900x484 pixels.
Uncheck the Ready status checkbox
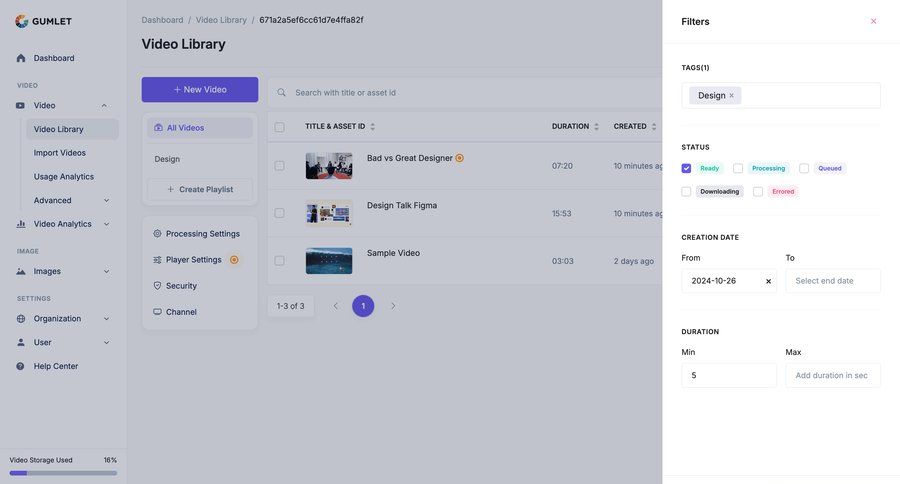[686, 168]
